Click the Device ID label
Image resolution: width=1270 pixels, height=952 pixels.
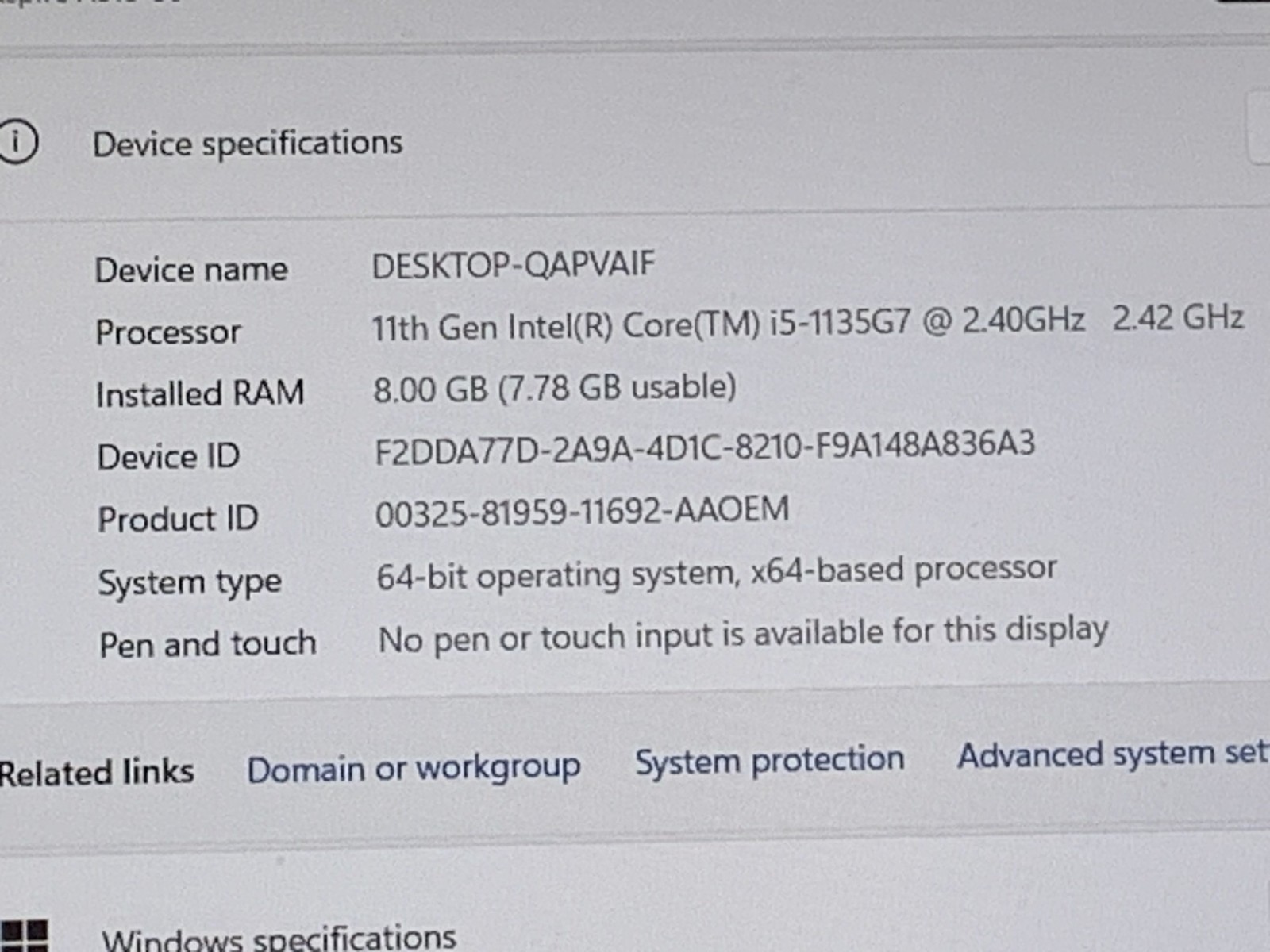tap(168, 456)
